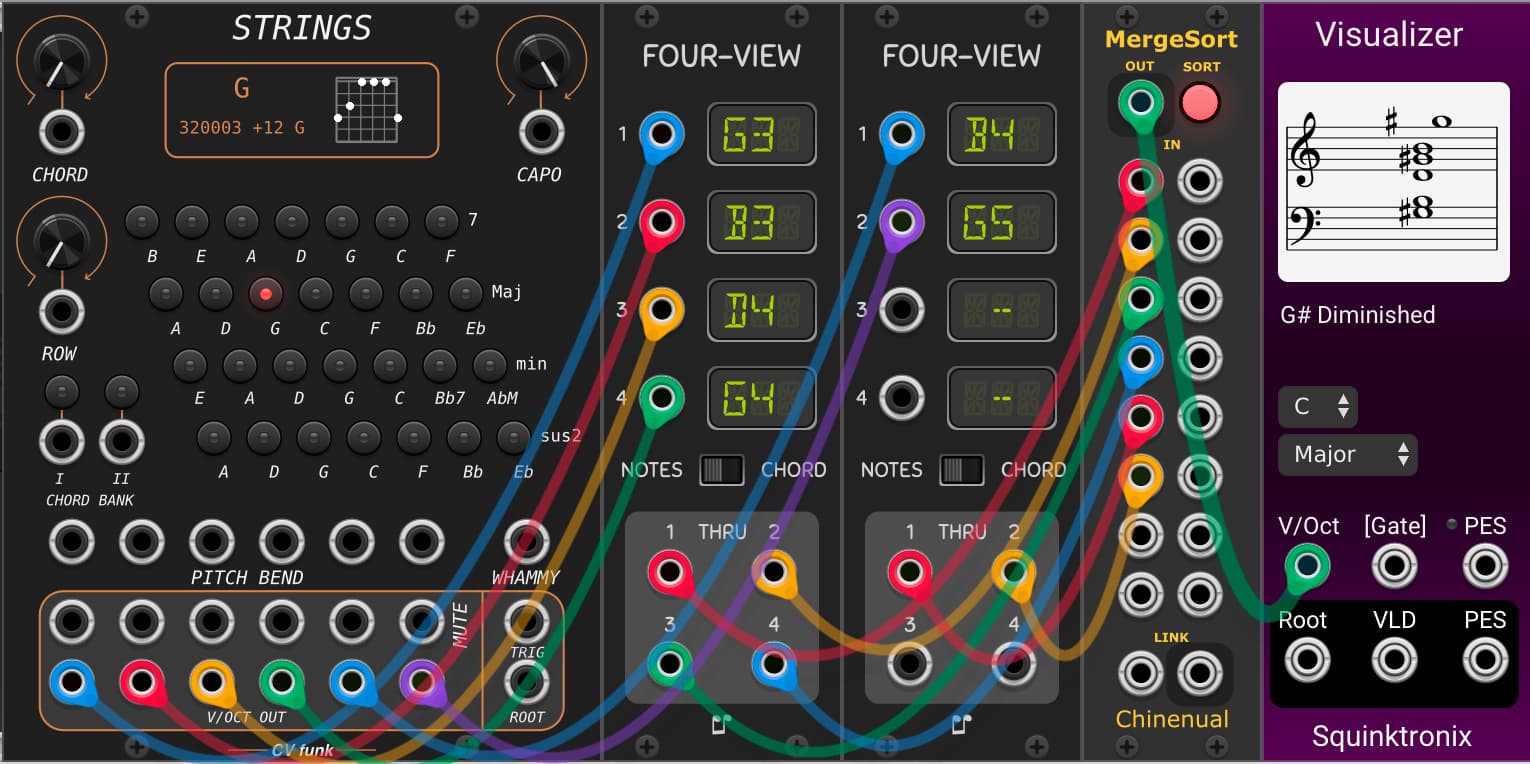Click the TRIG jack on Strings
This screenshot has height=764, width=1530.
point(526,622)
